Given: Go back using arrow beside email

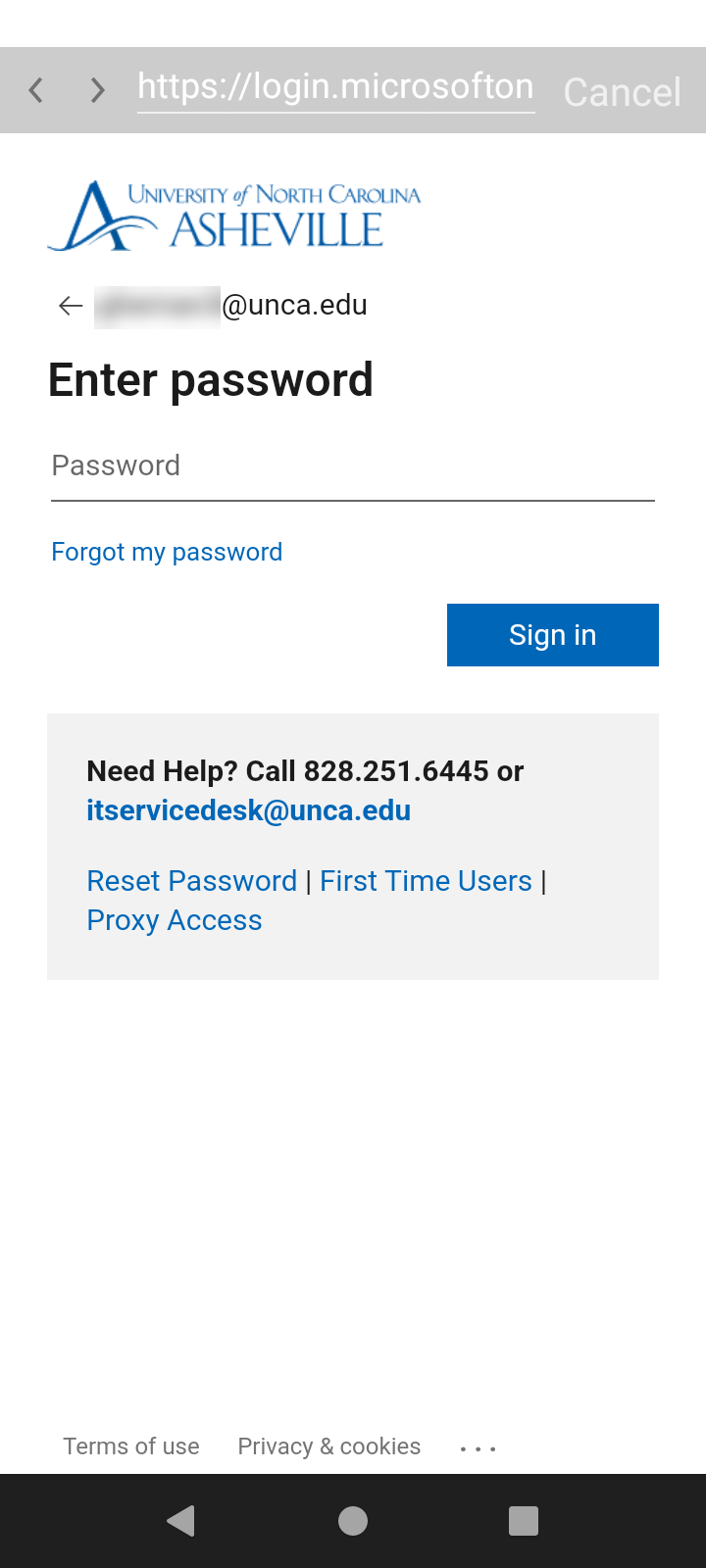Looking at the screenshot, I should point(71,306).
